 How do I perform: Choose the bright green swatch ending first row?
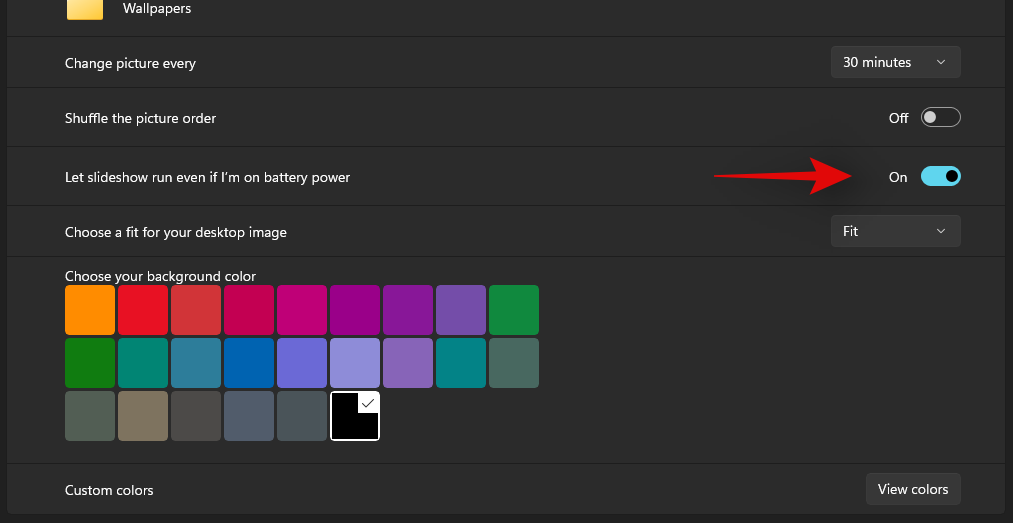pos(514,310)
